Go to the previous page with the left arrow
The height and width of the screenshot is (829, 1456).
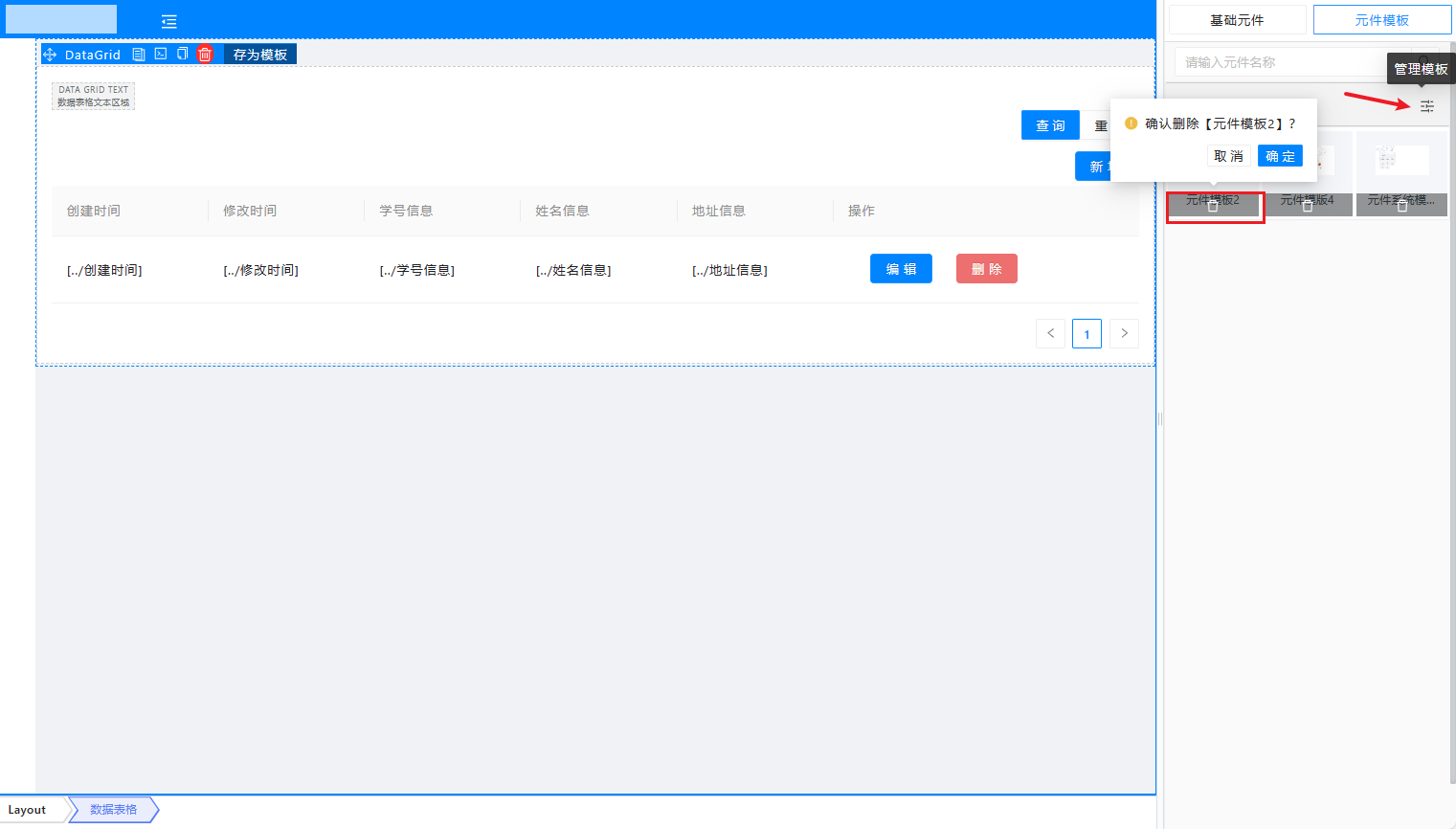pyautogui.click(x=1050, y=333)
